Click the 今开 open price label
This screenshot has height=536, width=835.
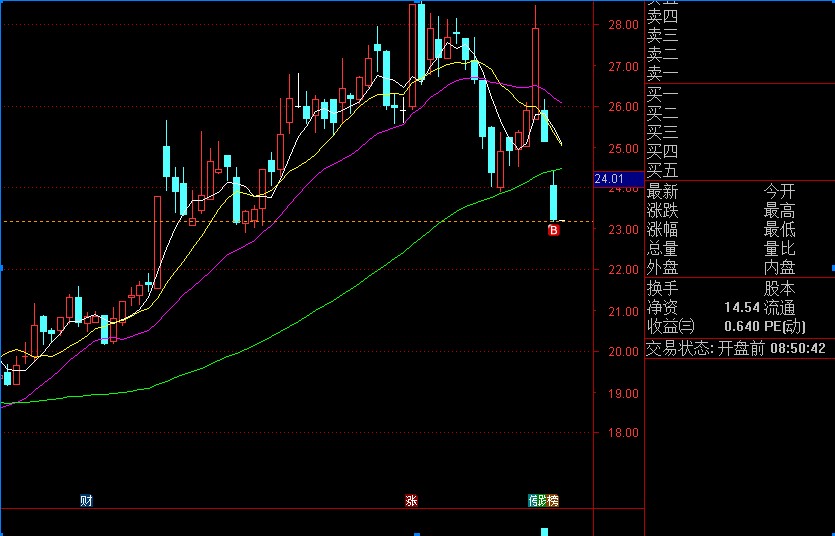tap(779, 192)
